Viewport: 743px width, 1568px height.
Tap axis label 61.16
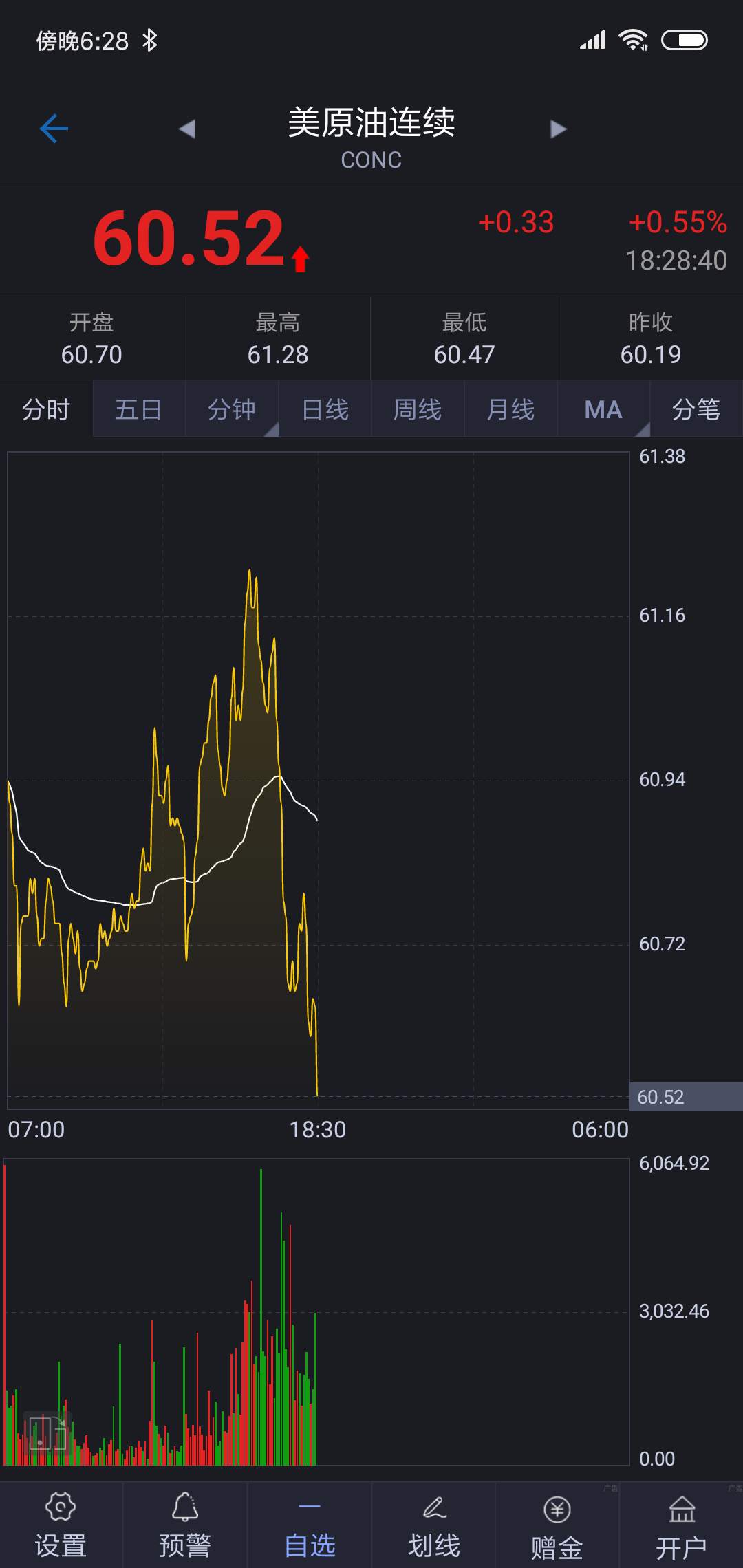pyautogui.click(x=663, y=616)
